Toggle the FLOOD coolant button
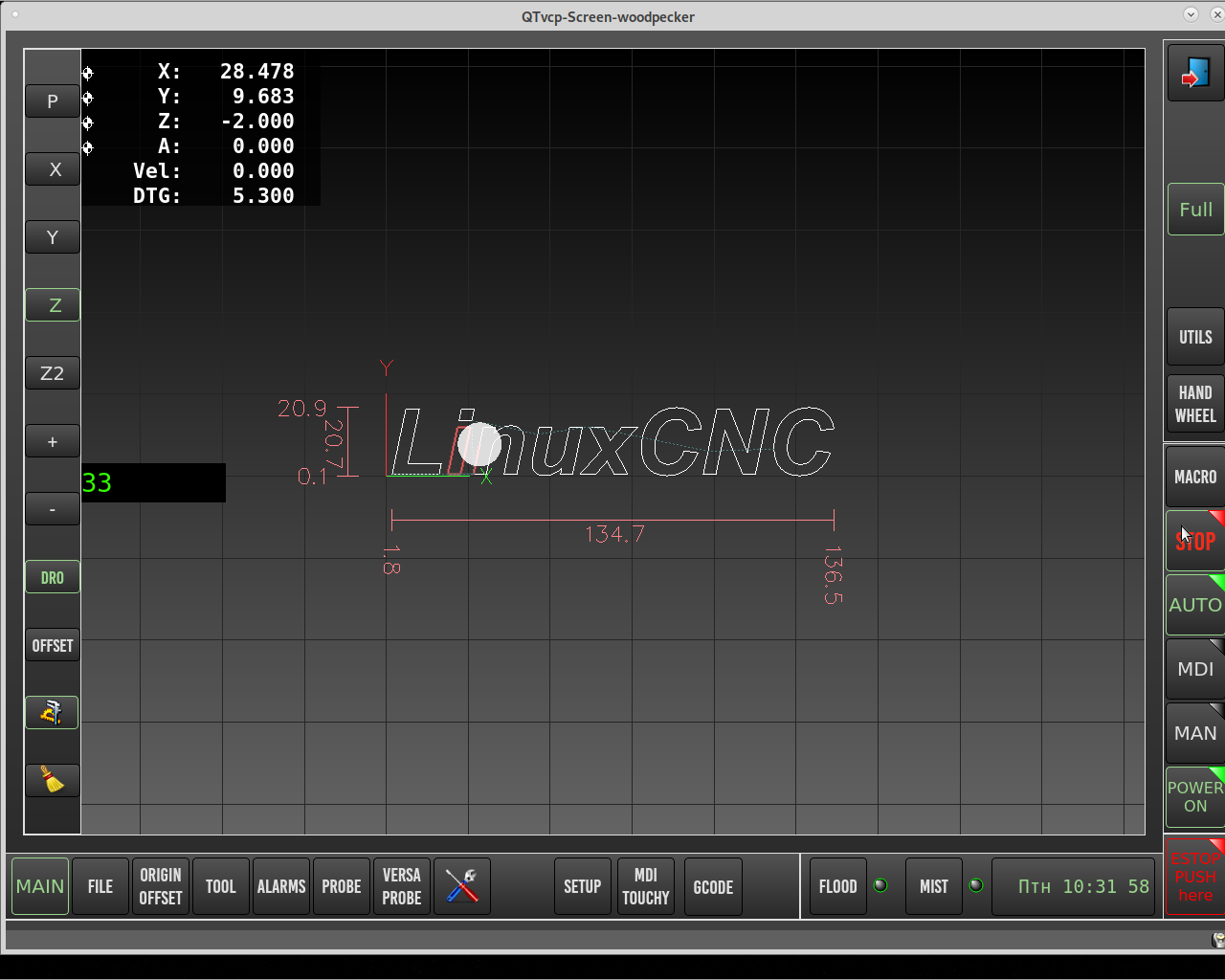 838,886
